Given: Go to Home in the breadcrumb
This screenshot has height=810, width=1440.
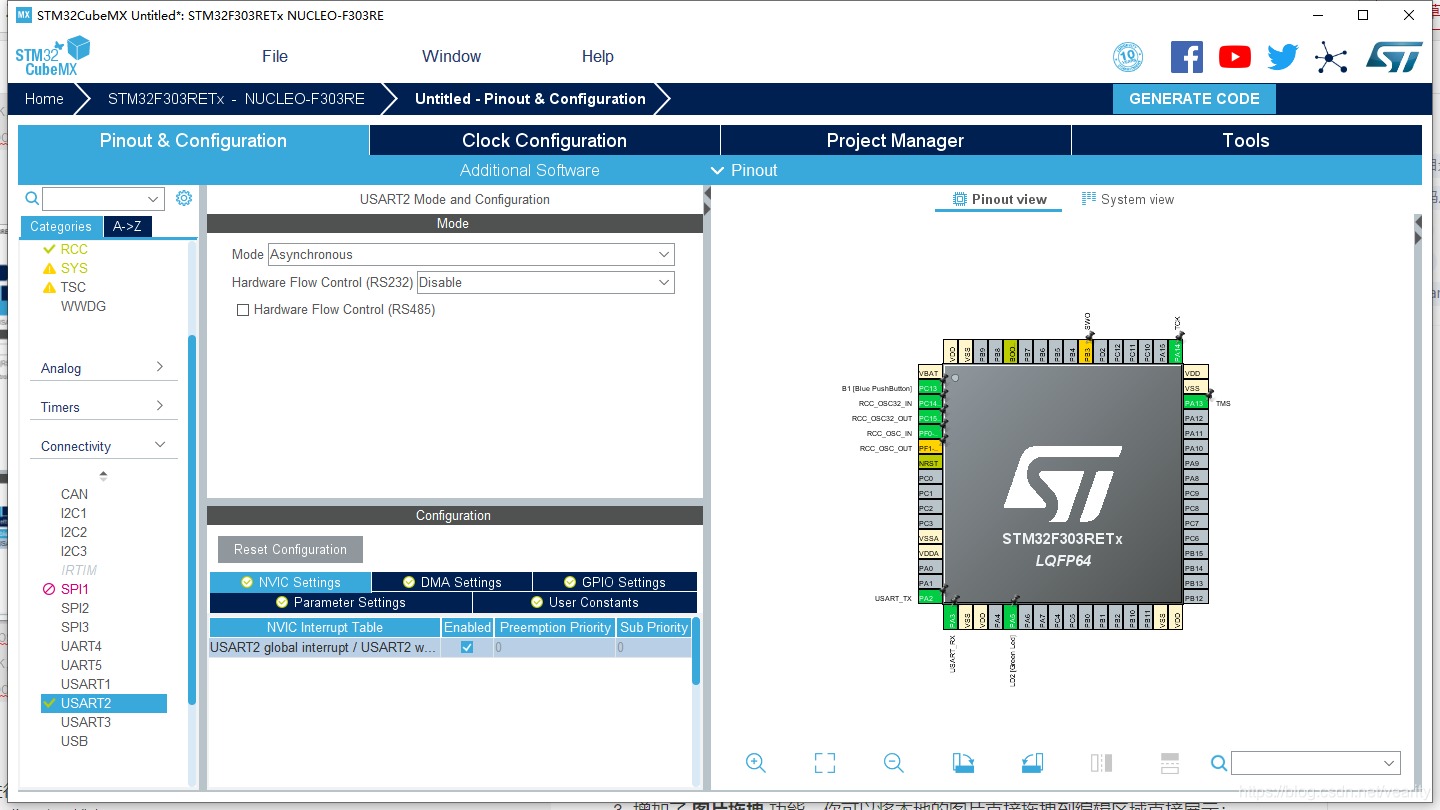Looking at the screenshot, I should pyautogui.click(x=44, y=98).
